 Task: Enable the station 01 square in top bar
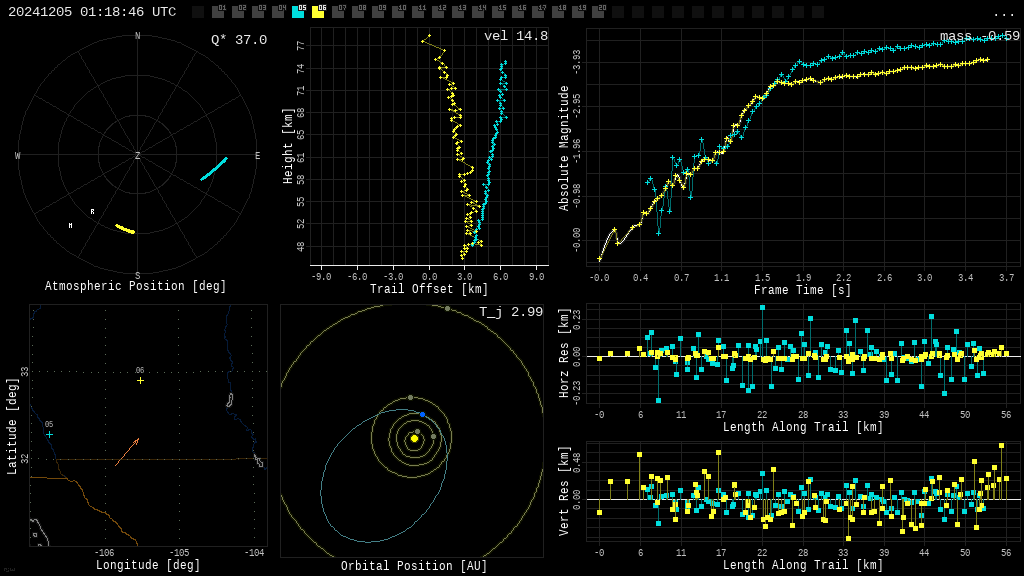tap(218, 12)
